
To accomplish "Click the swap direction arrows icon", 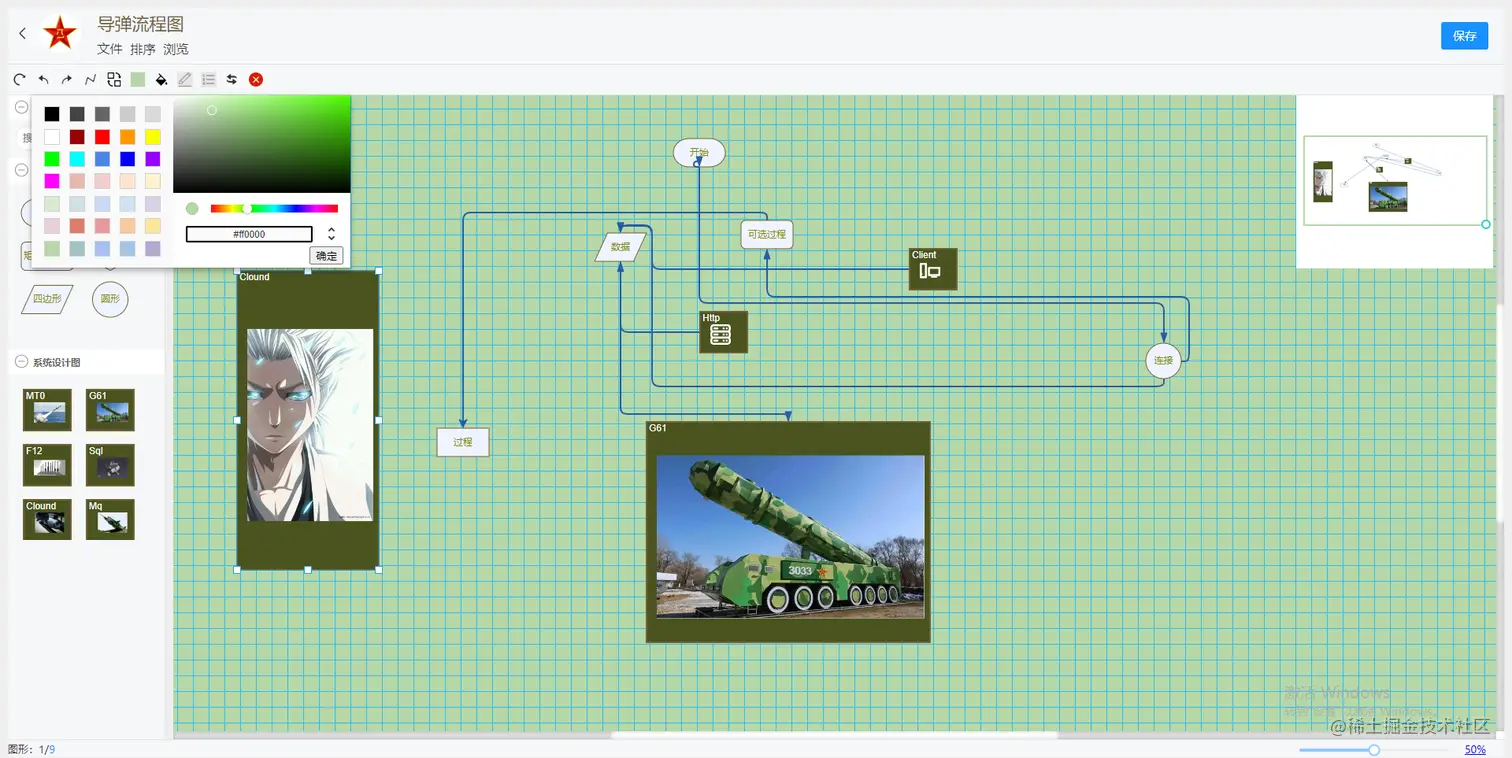I will point(232,79).
